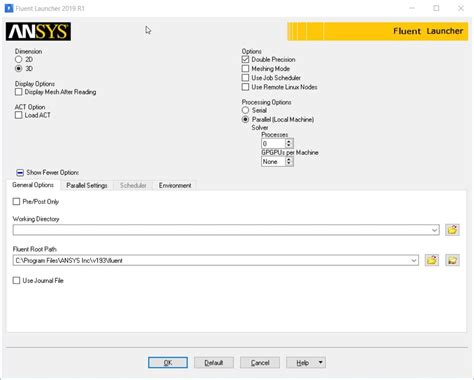474x380 pixels.
Task: Choose Serial processing option
Action: (245, 110)
